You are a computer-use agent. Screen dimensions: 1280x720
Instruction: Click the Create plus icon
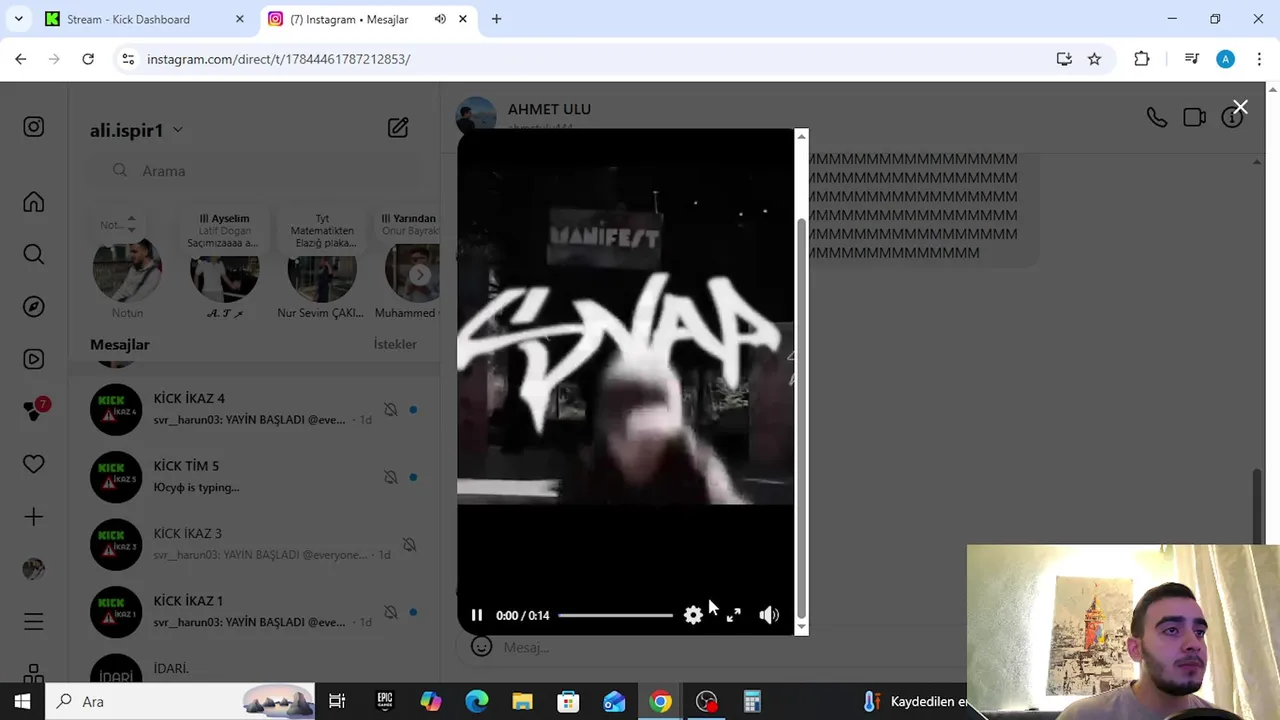[x=34, y=517]
